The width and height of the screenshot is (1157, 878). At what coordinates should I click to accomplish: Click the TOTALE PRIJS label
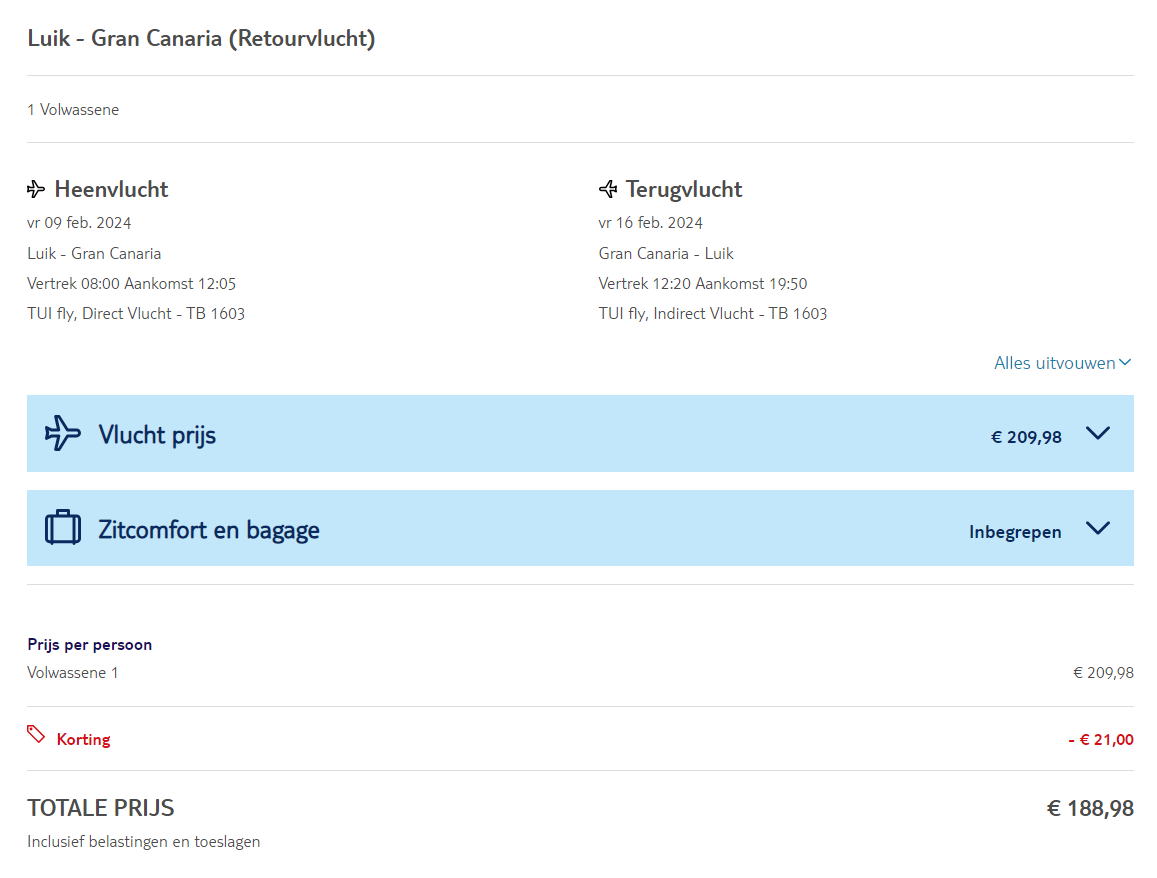click(101, 808)
